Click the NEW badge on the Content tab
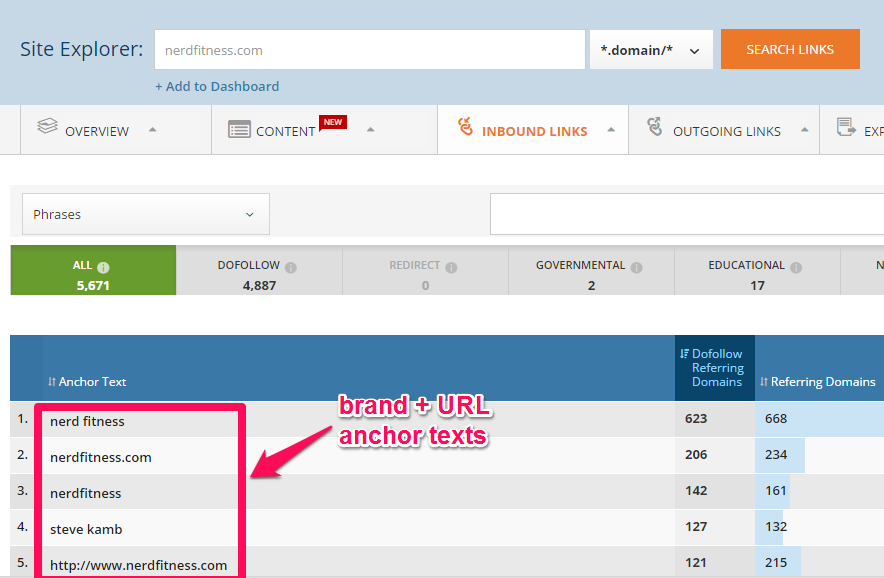The height and width of the screenshot is (578, 884). click(333, 122)
